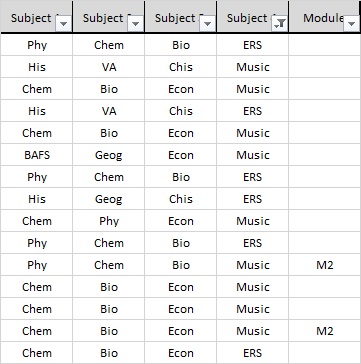This screenshot has height=364, width=361.
Task: Click the ERS cell beside Econ
Action: pos(253,353)
